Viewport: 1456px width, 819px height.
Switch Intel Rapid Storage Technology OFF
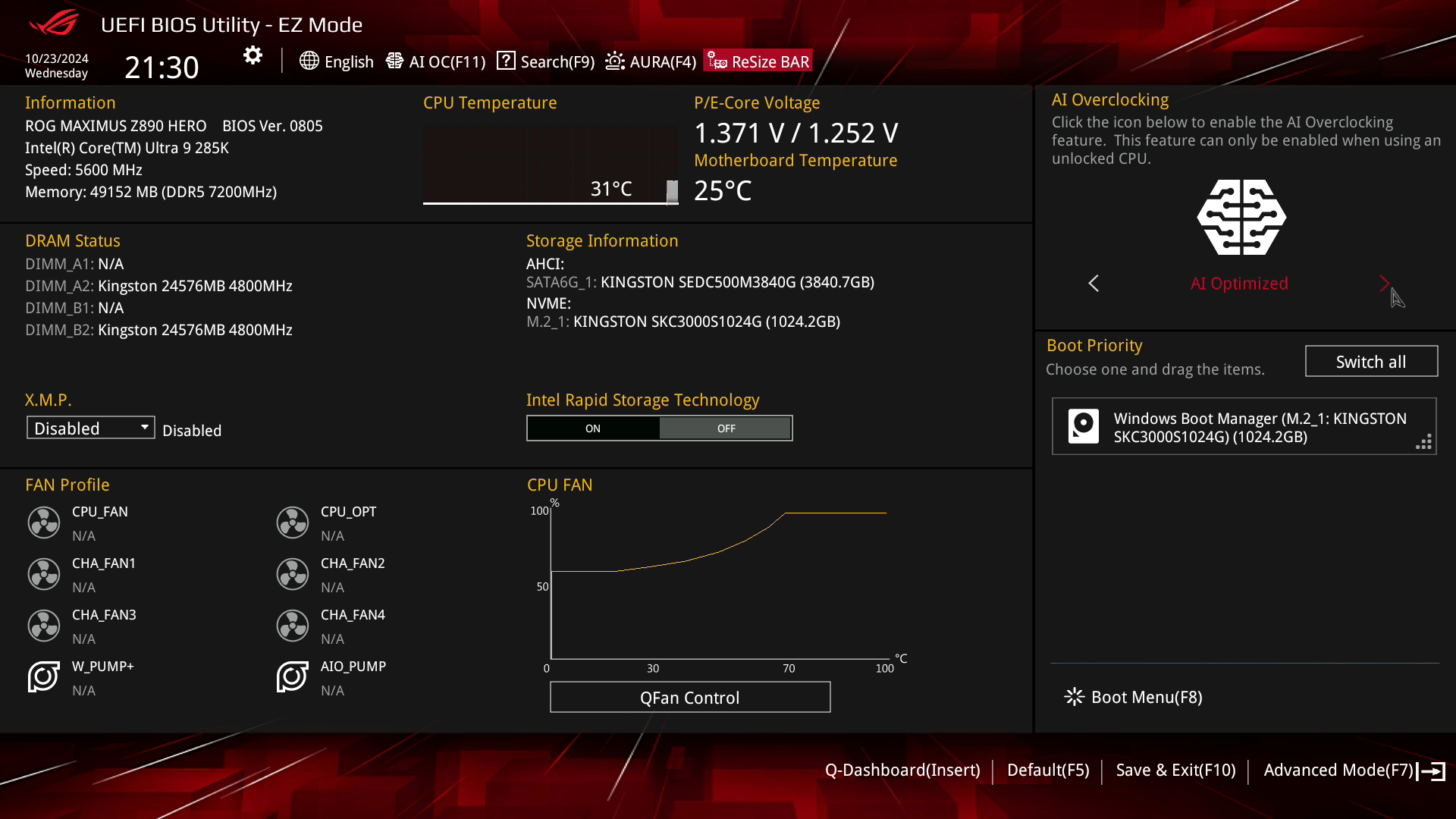pyautogui.click(x=725, y=428)
